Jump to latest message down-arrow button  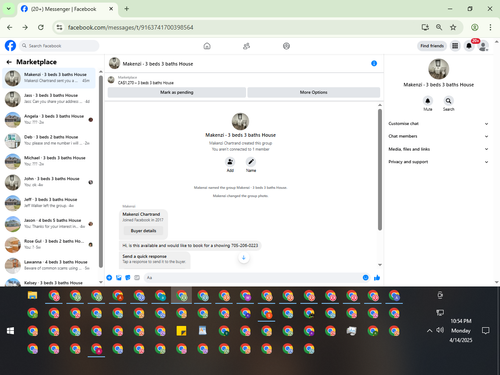[244, 258]
